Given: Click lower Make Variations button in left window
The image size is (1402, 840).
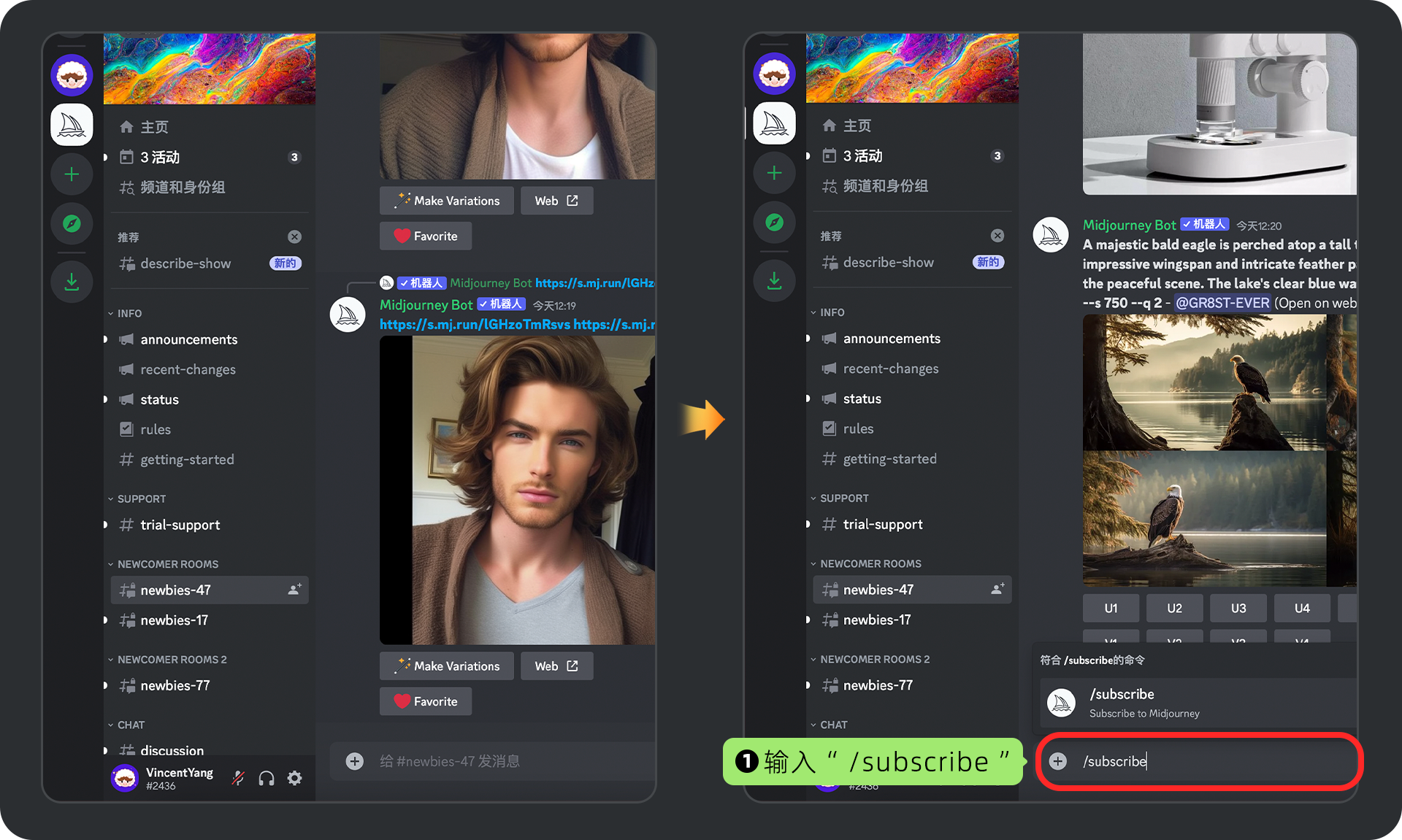Looking at the screenshot, I should pyautogui.click(x=447, y=666).
